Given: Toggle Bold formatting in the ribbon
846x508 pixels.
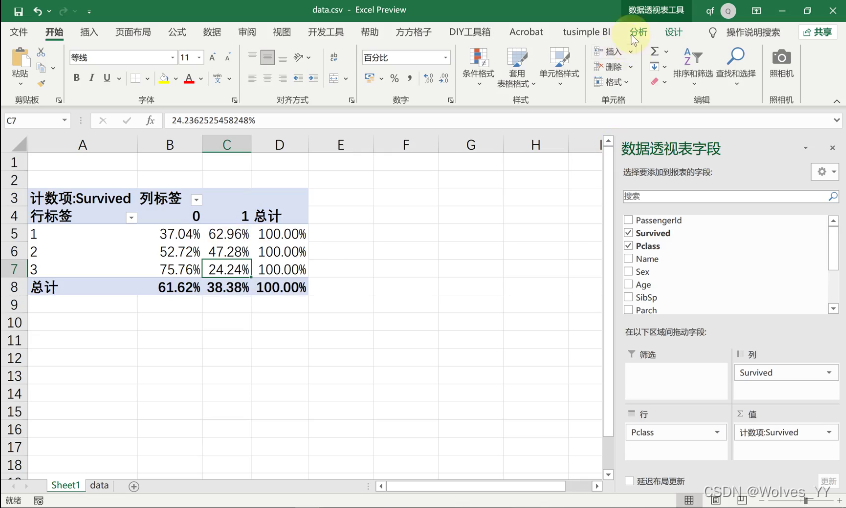Looking at the screenshot, I should pos(76,78).
